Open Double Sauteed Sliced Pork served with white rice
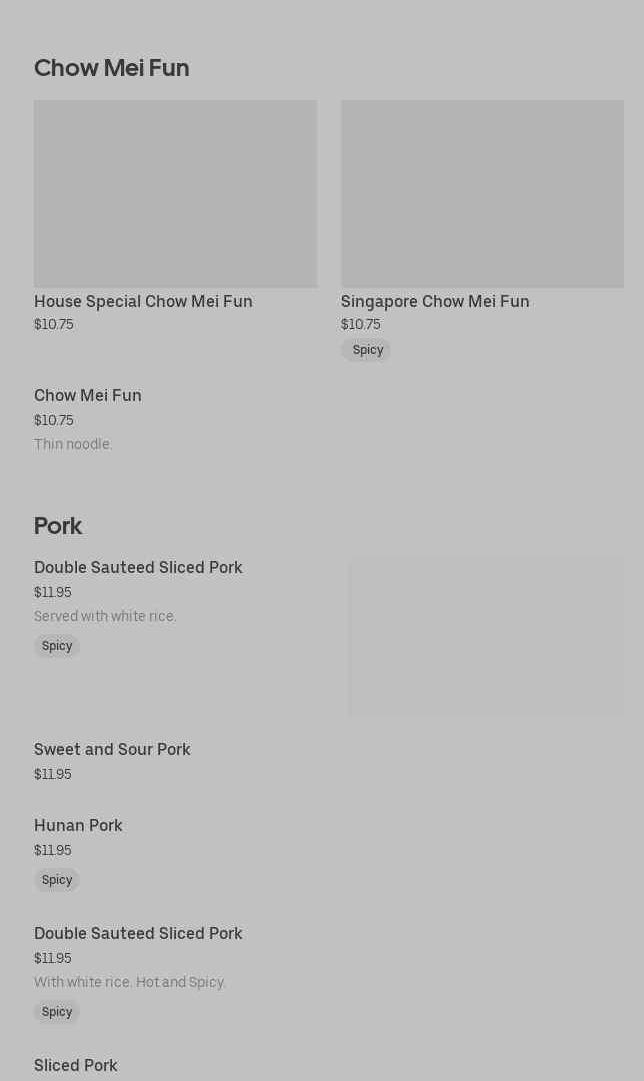 [138, 567]
